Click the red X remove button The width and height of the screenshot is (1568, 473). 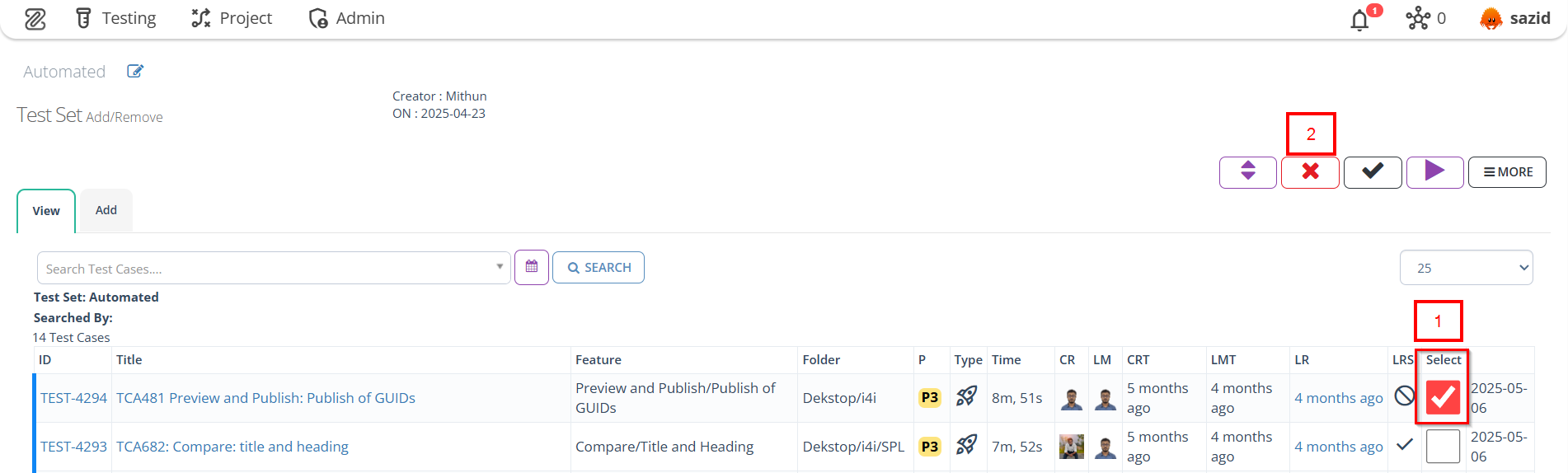point(1310,171)
